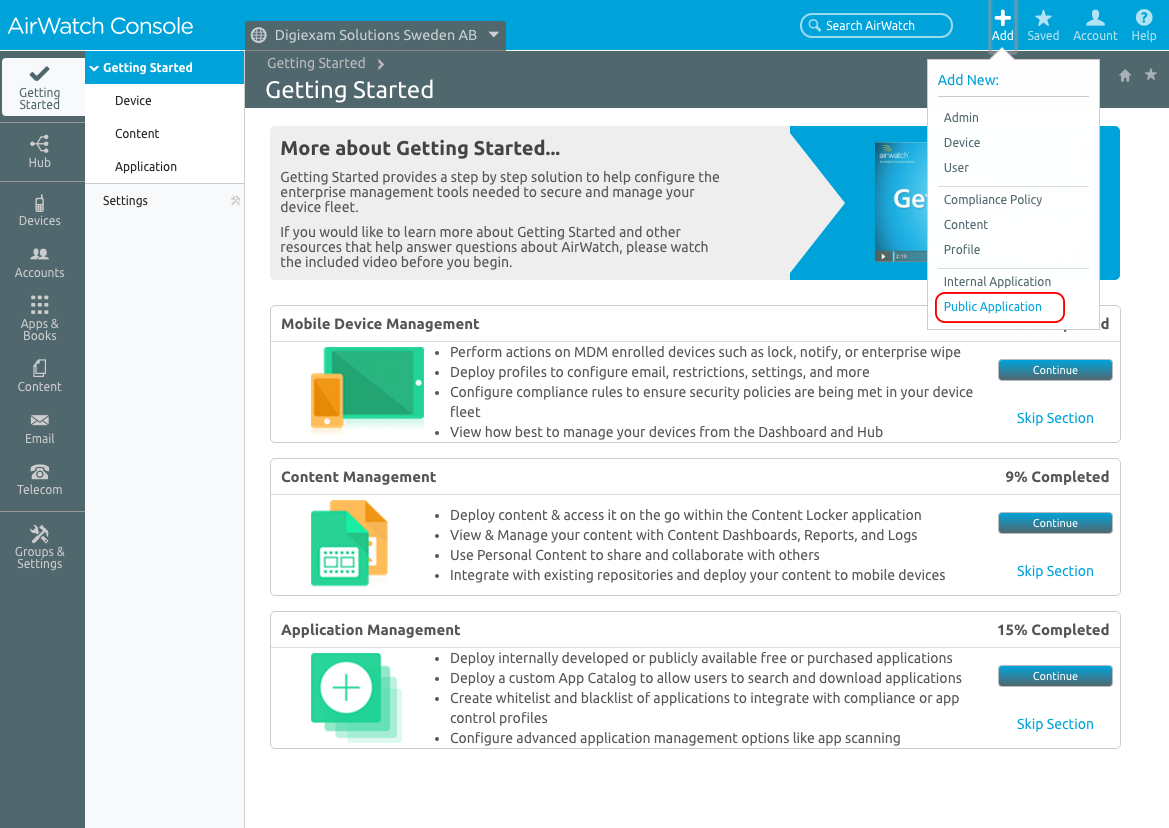
Task: Select Admin from Add New menu
Action: tap(961, 118)
